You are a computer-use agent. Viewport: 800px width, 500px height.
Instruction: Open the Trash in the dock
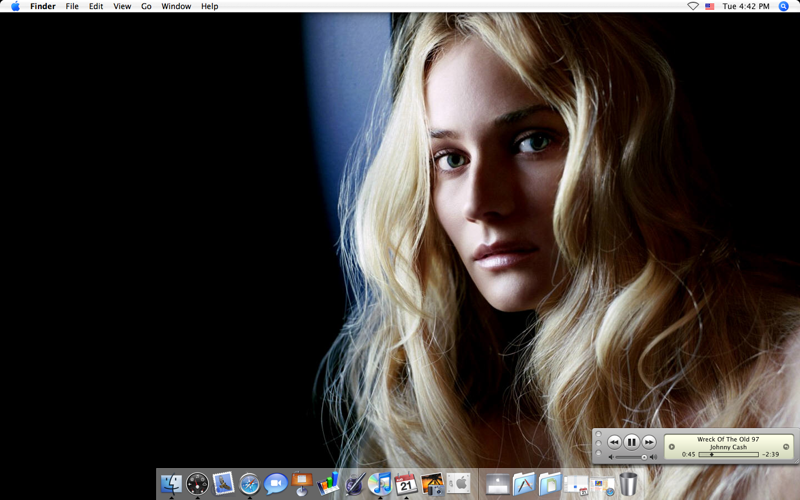click(628, 485)
